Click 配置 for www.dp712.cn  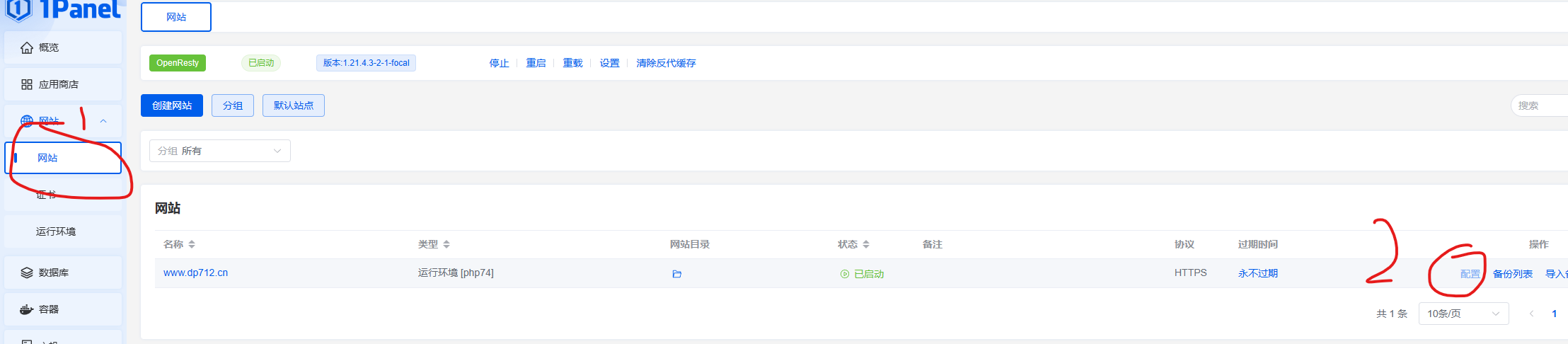[1470, 274]
